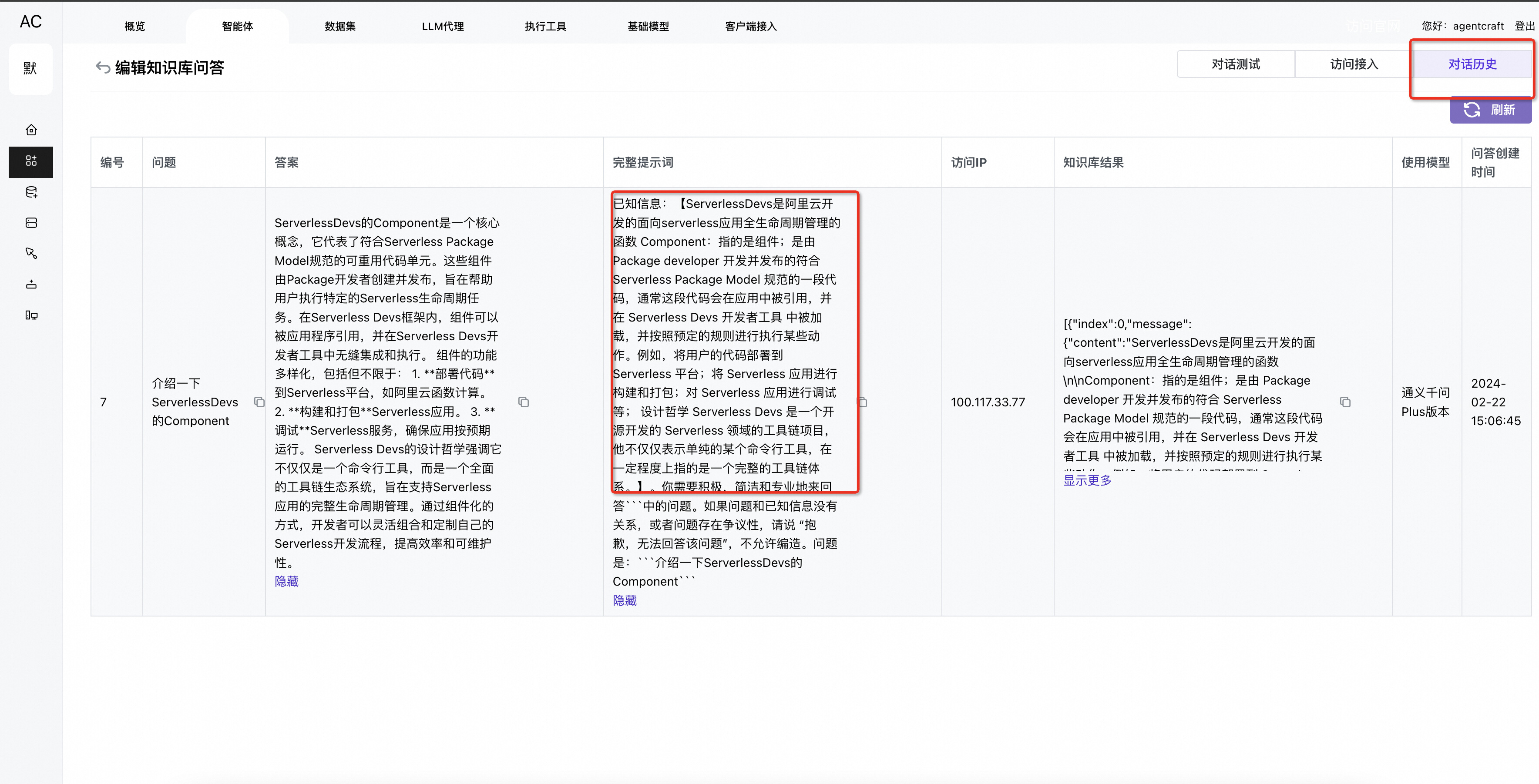
Task: Click the model cell 通义千问 Plus版本
Action: [1425, 402]
